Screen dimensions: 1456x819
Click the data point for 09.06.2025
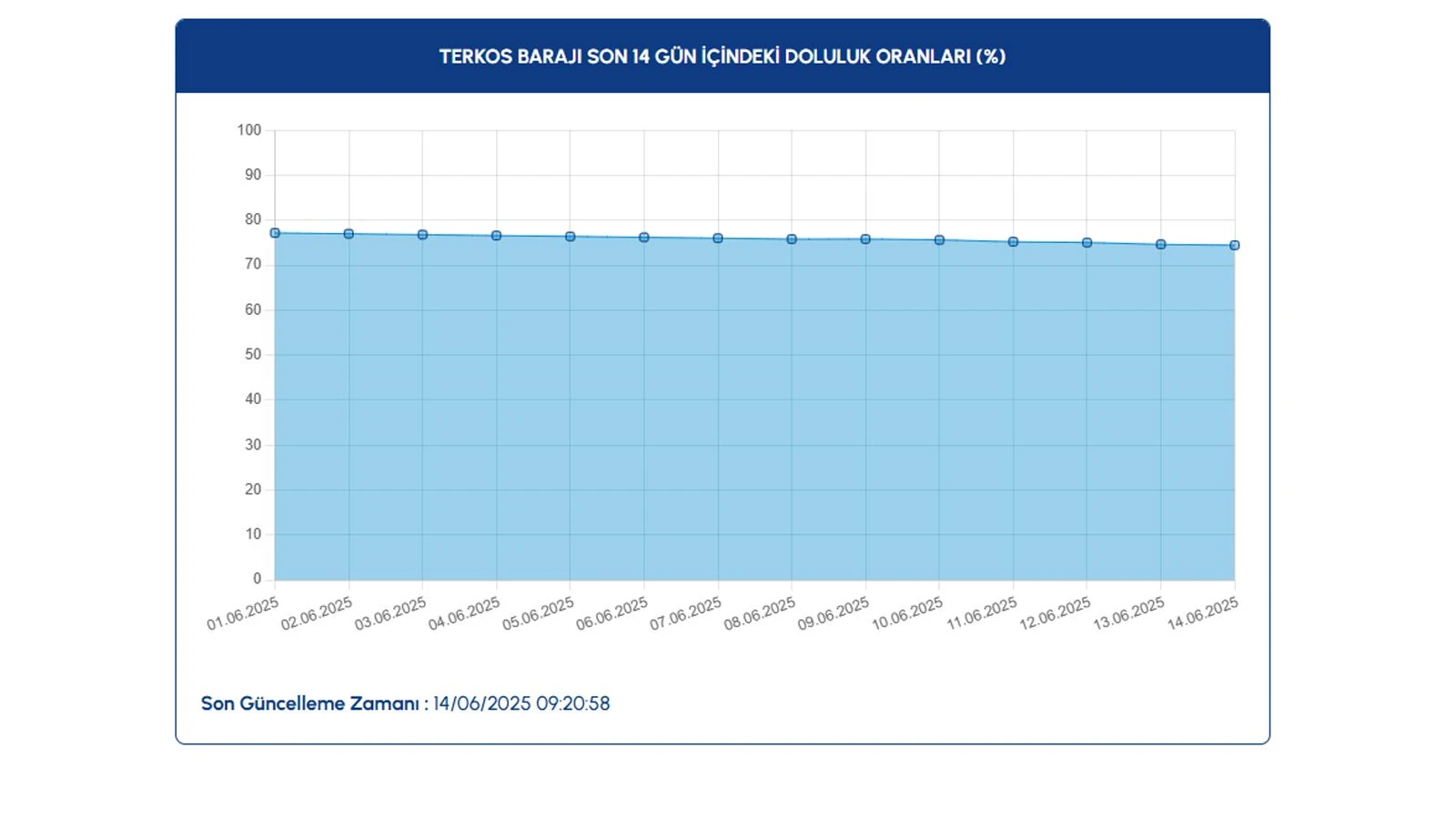(865, 239)
